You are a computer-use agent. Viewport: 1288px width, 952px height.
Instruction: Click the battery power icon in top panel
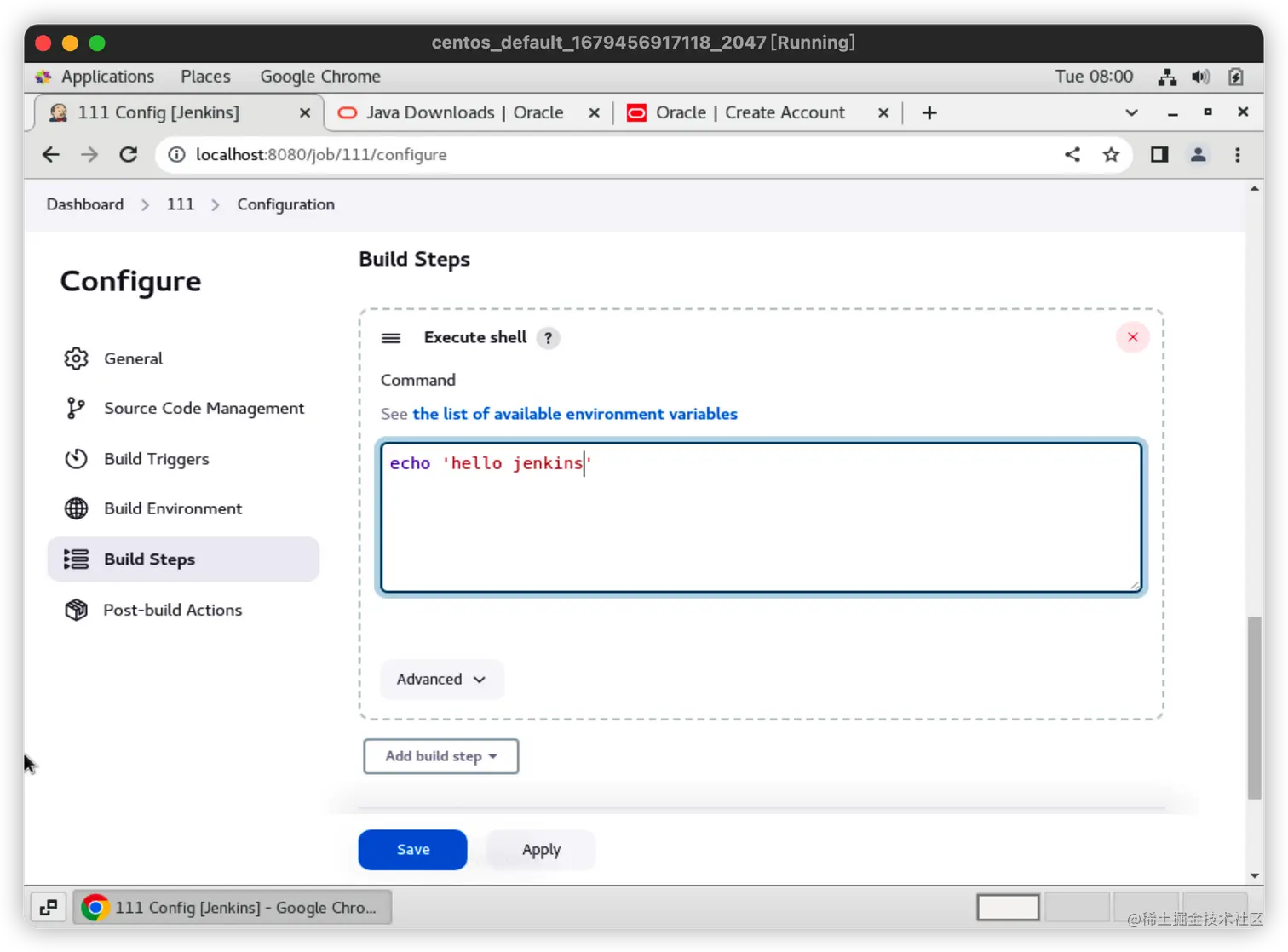click(x=1236, y=77)
